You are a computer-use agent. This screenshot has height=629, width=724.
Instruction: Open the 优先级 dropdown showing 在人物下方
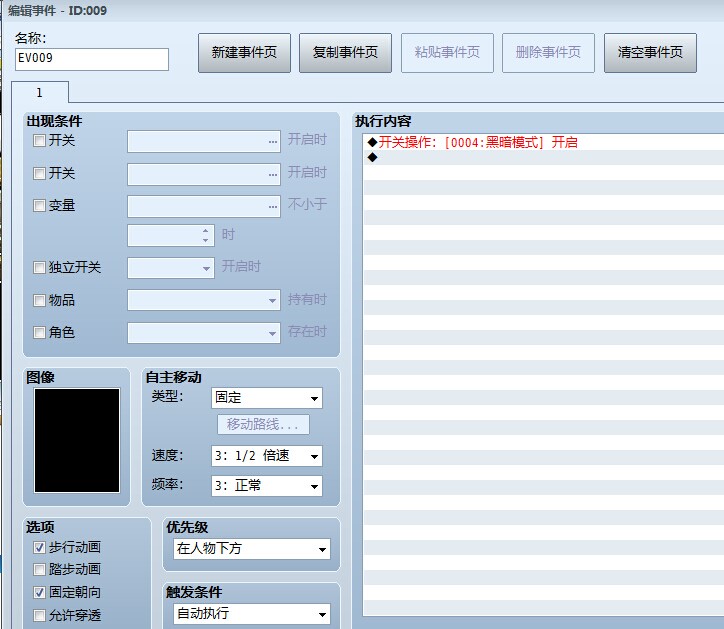tap(252, 549)
